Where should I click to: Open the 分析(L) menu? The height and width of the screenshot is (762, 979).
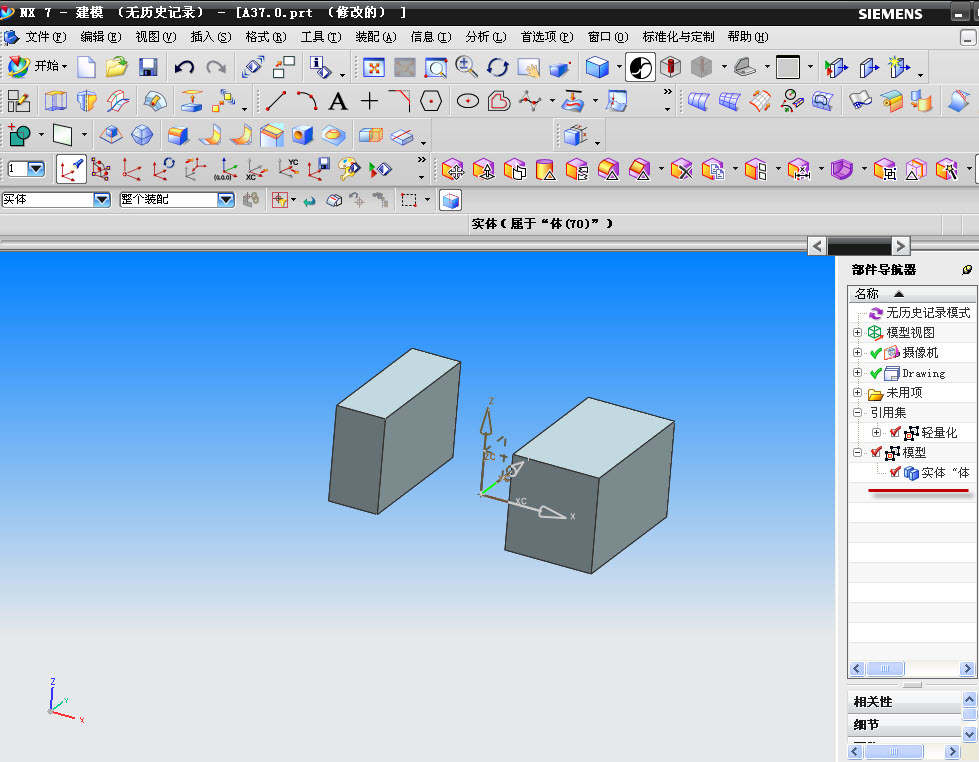[x=486, y=37]
